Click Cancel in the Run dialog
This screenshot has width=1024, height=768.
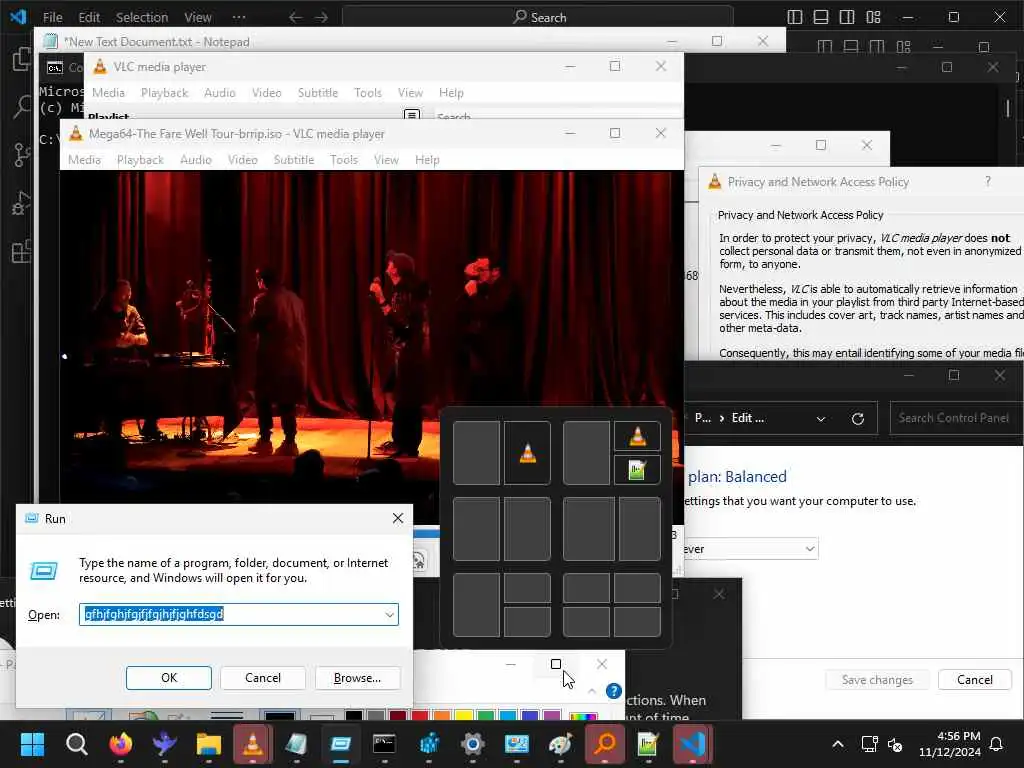263,678
